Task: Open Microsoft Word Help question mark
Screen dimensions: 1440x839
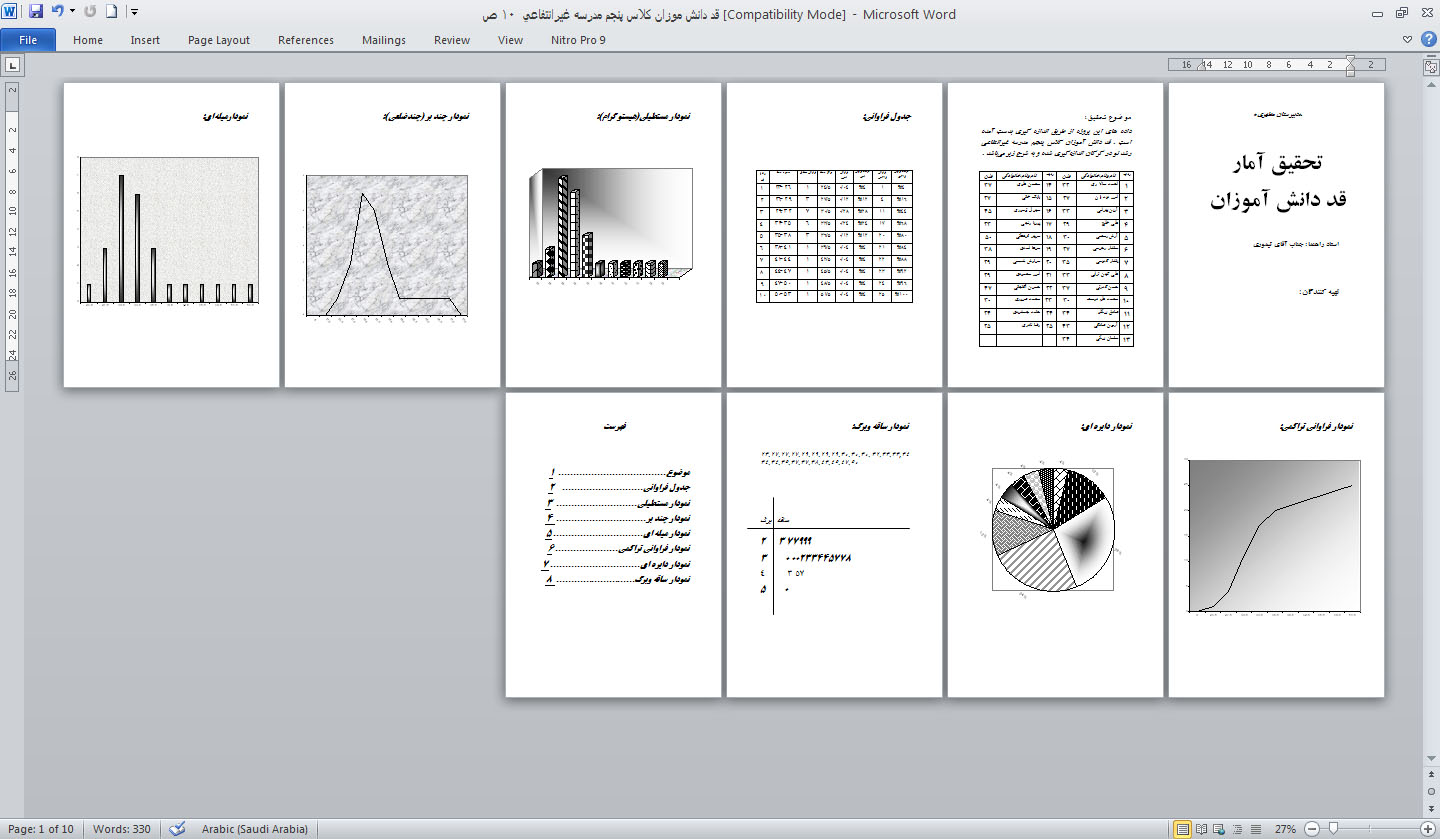Action: click(1428, 40)
